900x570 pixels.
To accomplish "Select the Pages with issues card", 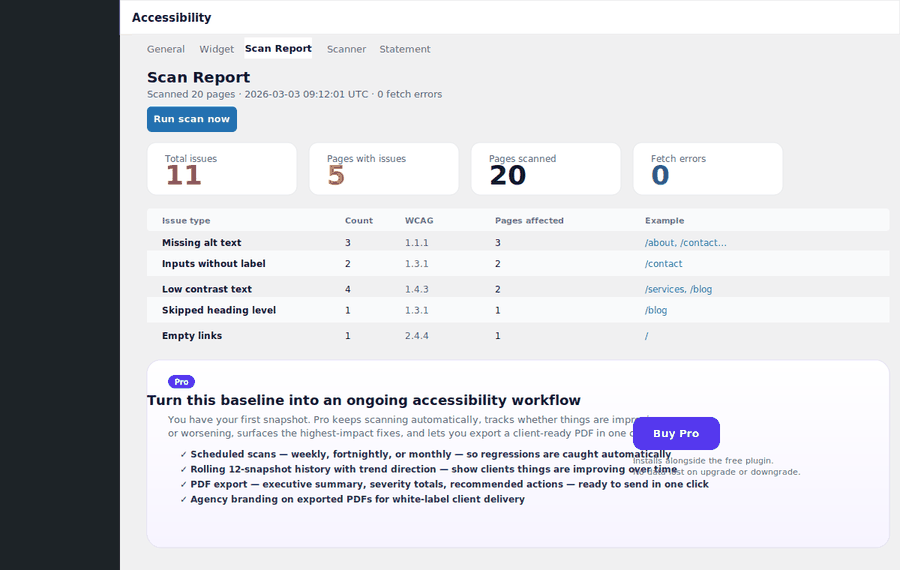I will [x=383, y=169].
